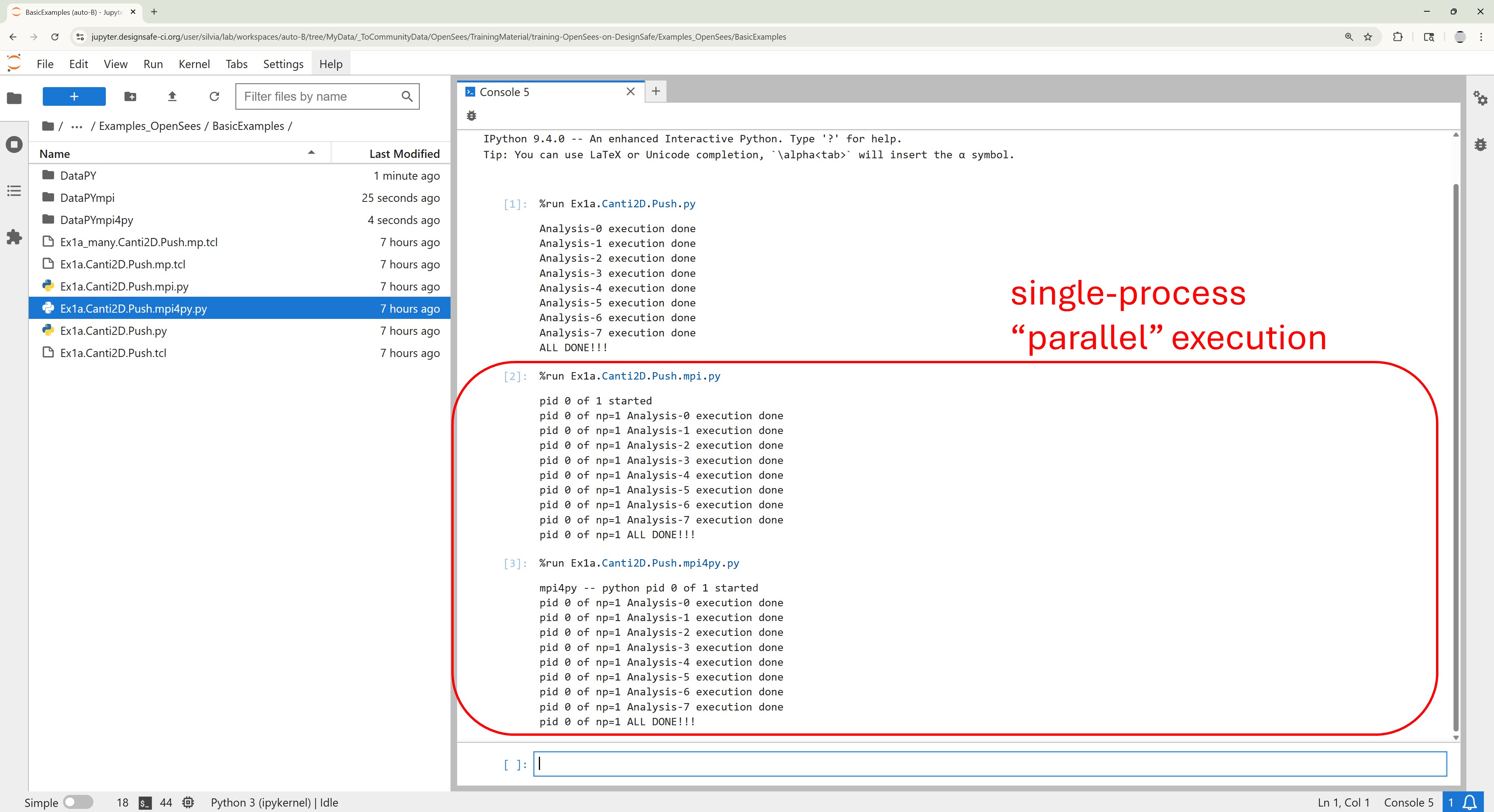
Task: Open the Extension Manager puzzle icon
Action: [x=14, y=237]
